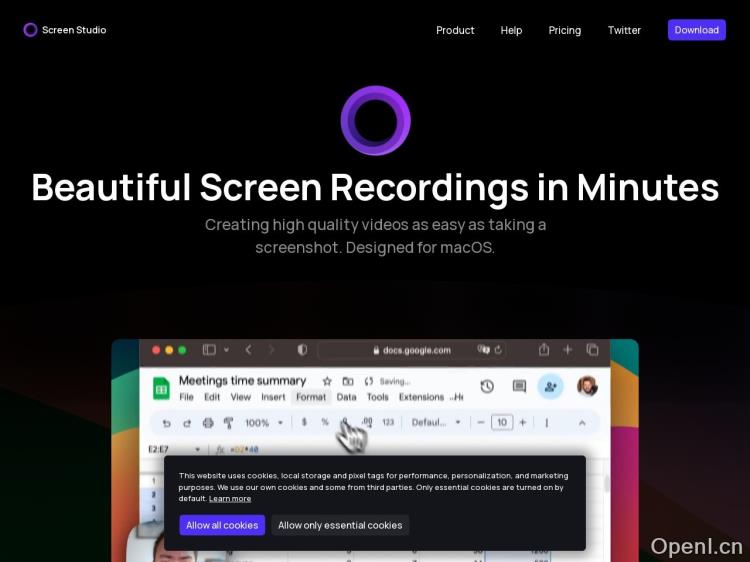Open the Learn more cookie link

(230, 498)
